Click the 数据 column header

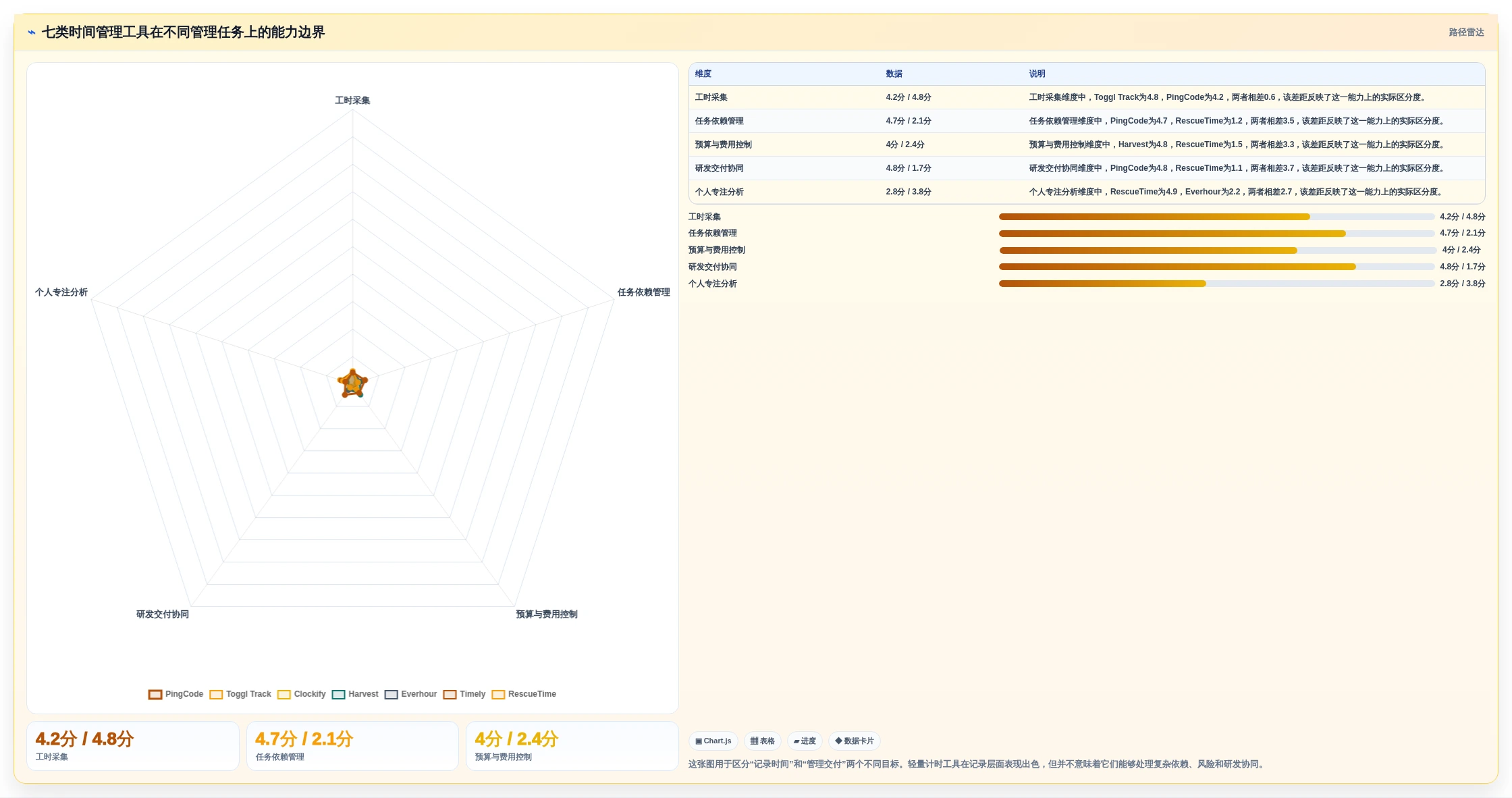[894, 74]
